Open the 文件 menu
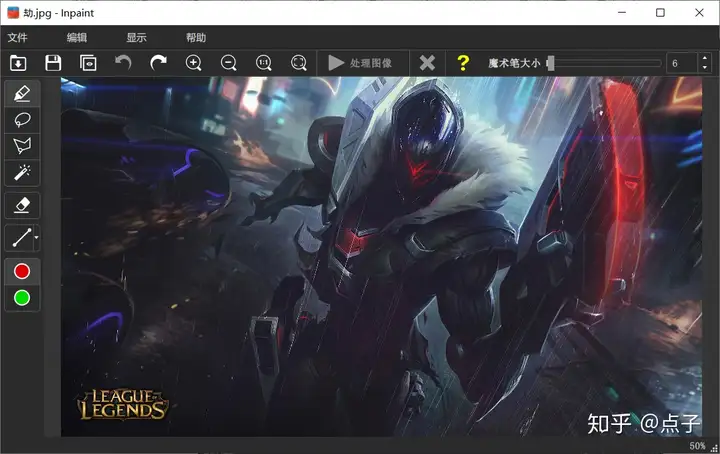 coord(17,38)
